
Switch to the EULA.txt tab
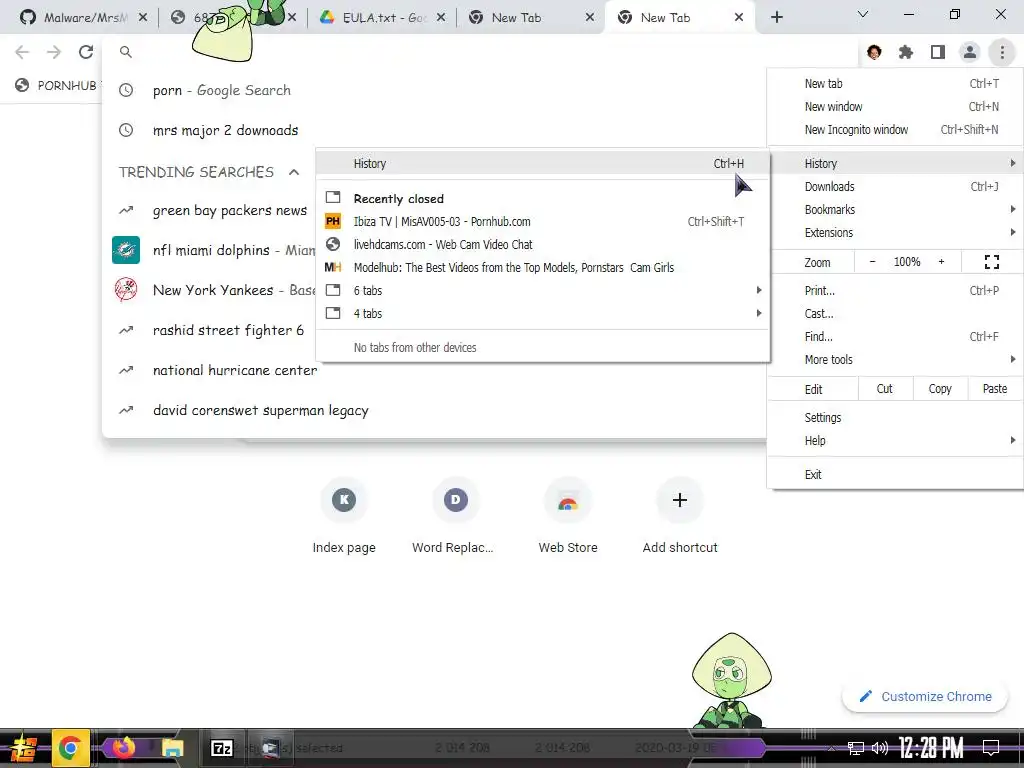coord(381,18)
